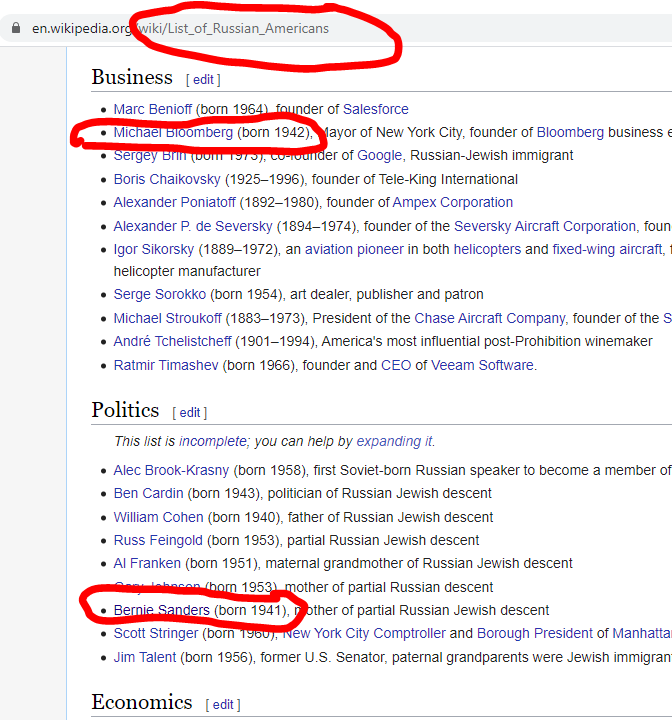Screen dimensions: 672x720
Task: Open William Cohen article
Action: point(158,517)
